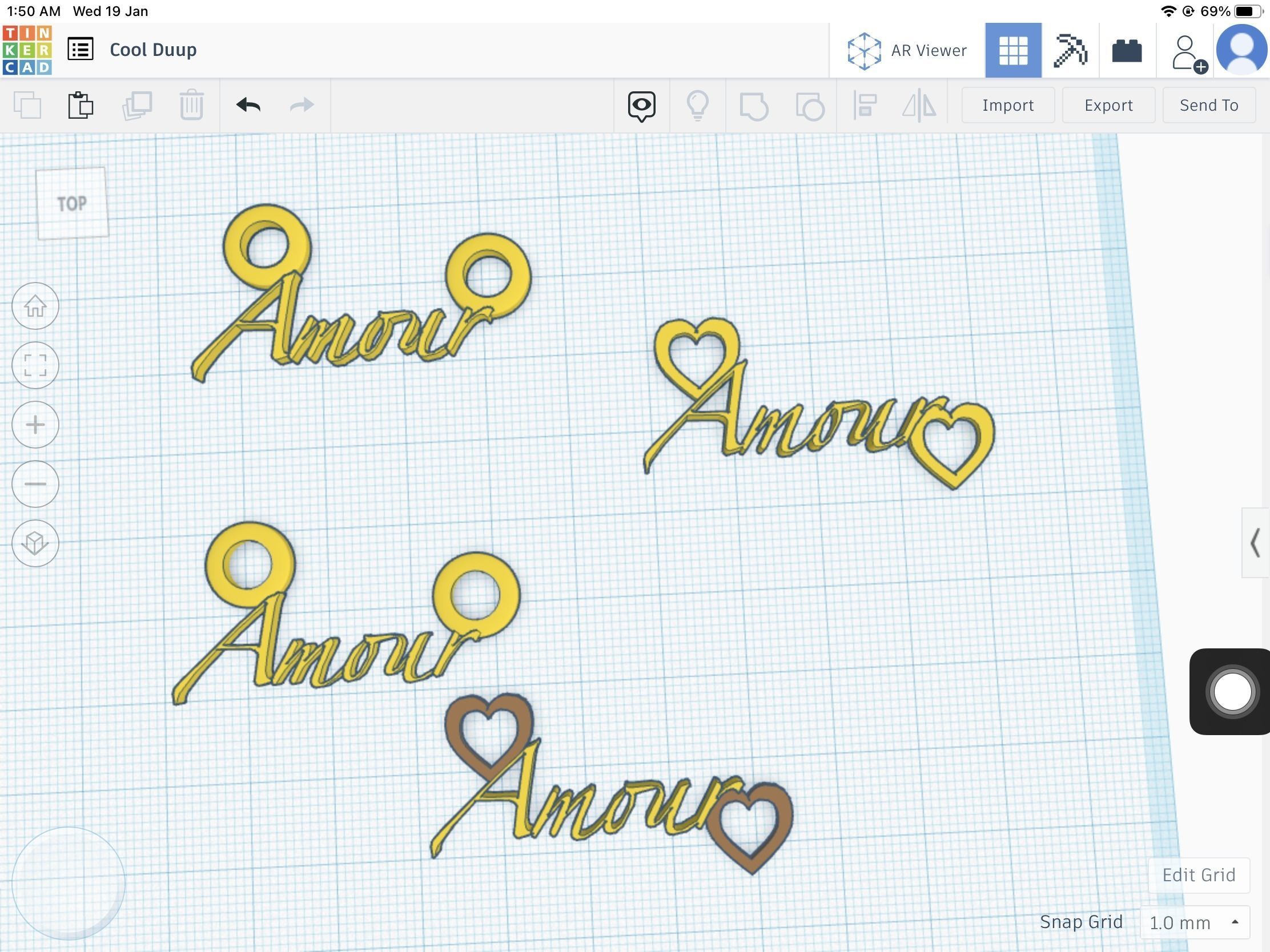Tap the clock showing 1:50 AM
The height and width of the screenshot is (952, 1270).
33,11
